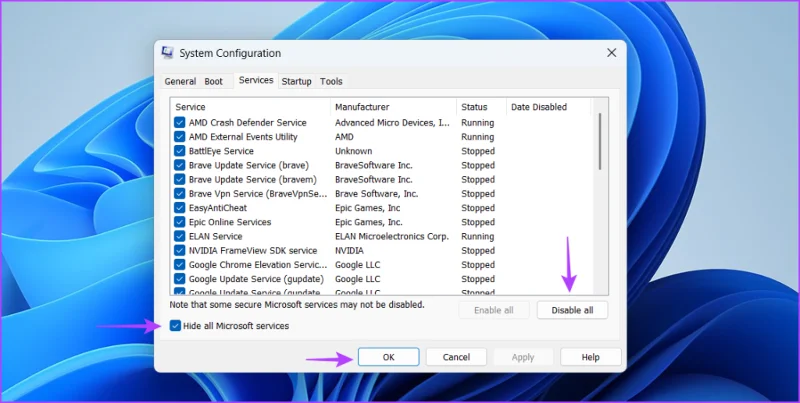Click the NVIDIA FrameView SDK service name

click(x=253, y=250)
